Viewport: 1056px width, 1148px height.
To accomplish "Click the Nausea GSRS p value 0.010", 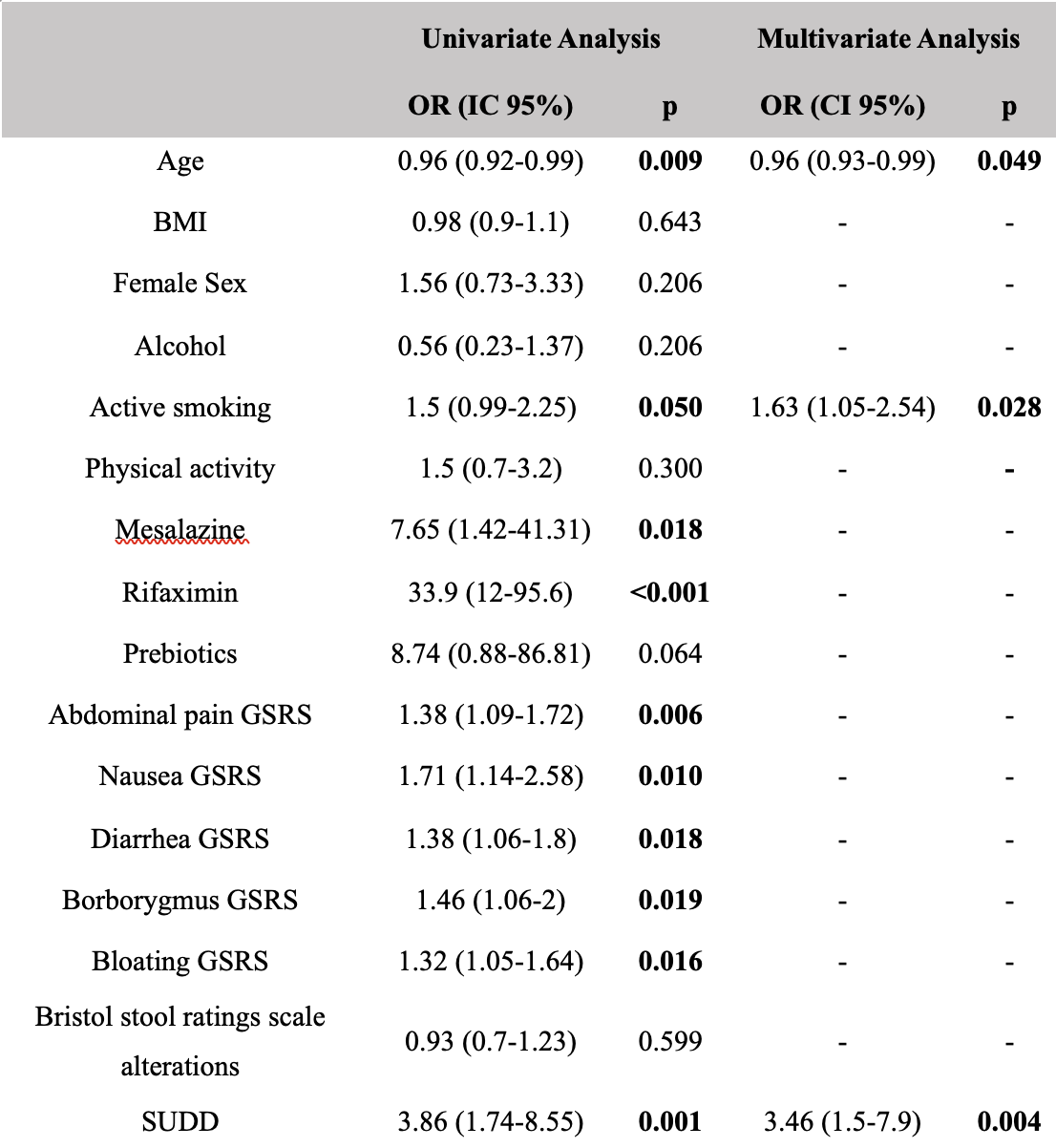I will (x=670, y=776).
